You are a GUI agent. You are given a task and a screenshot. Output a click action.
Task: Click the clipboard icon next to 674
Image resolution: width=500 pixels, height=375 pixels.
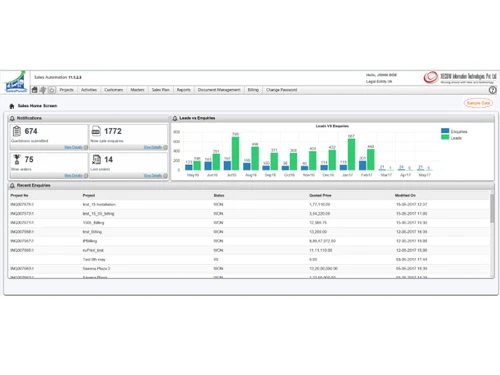coord(17,131)
